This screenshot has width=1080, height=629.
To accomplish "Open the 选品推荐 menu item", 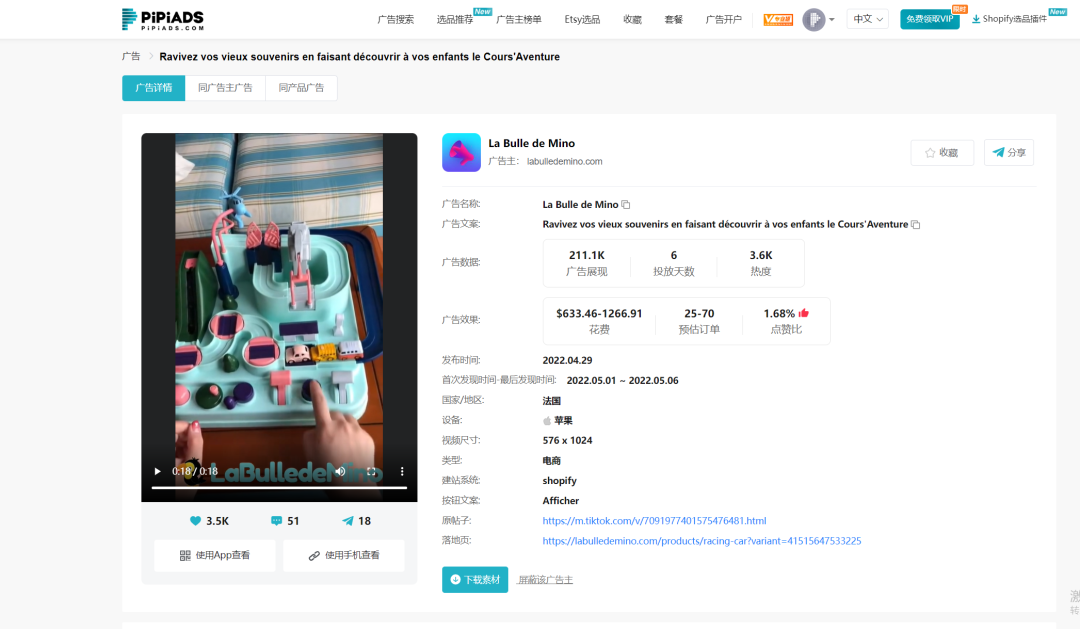I will click(455, 19).
